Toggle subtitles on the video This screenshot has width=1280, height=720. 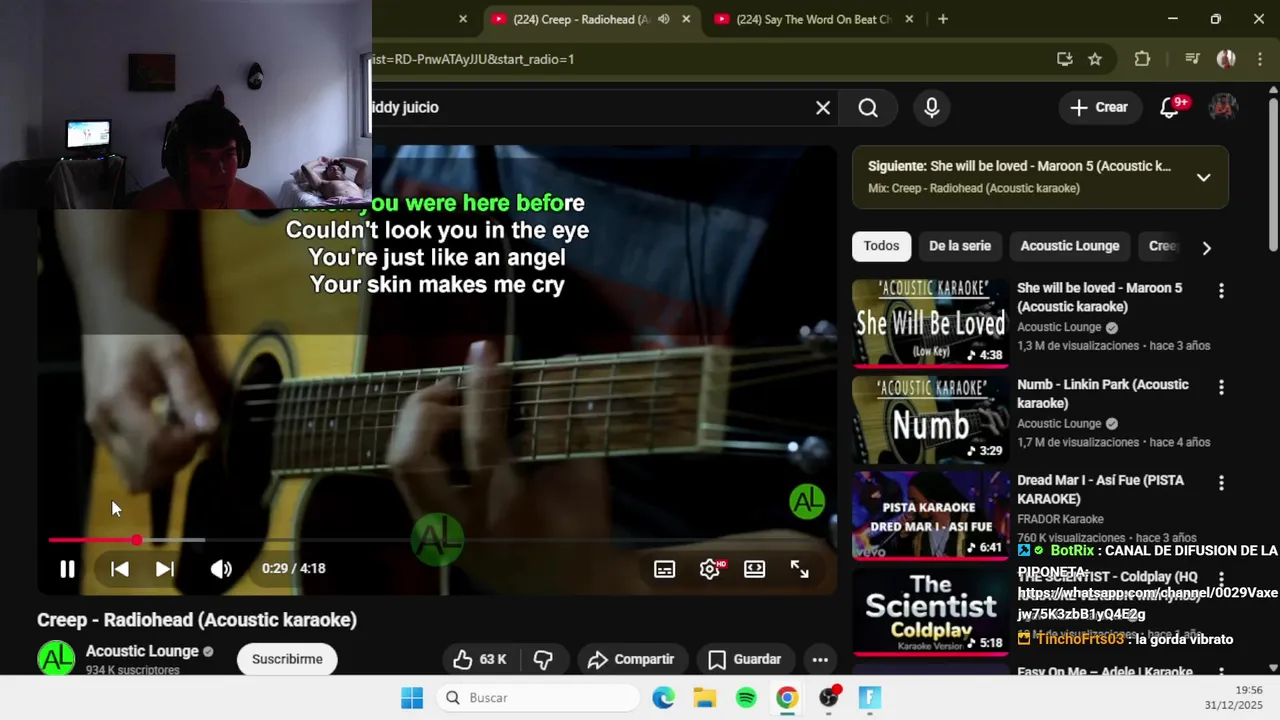(664, 569)
